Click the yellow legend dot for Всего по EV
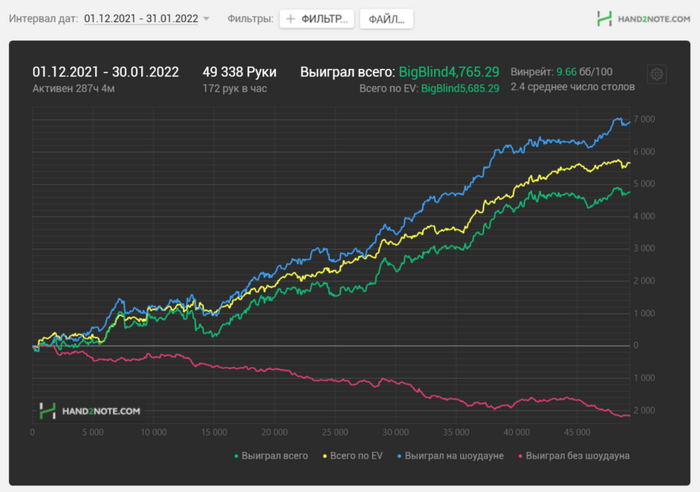 pyautogui.click(x=325, y=456)
